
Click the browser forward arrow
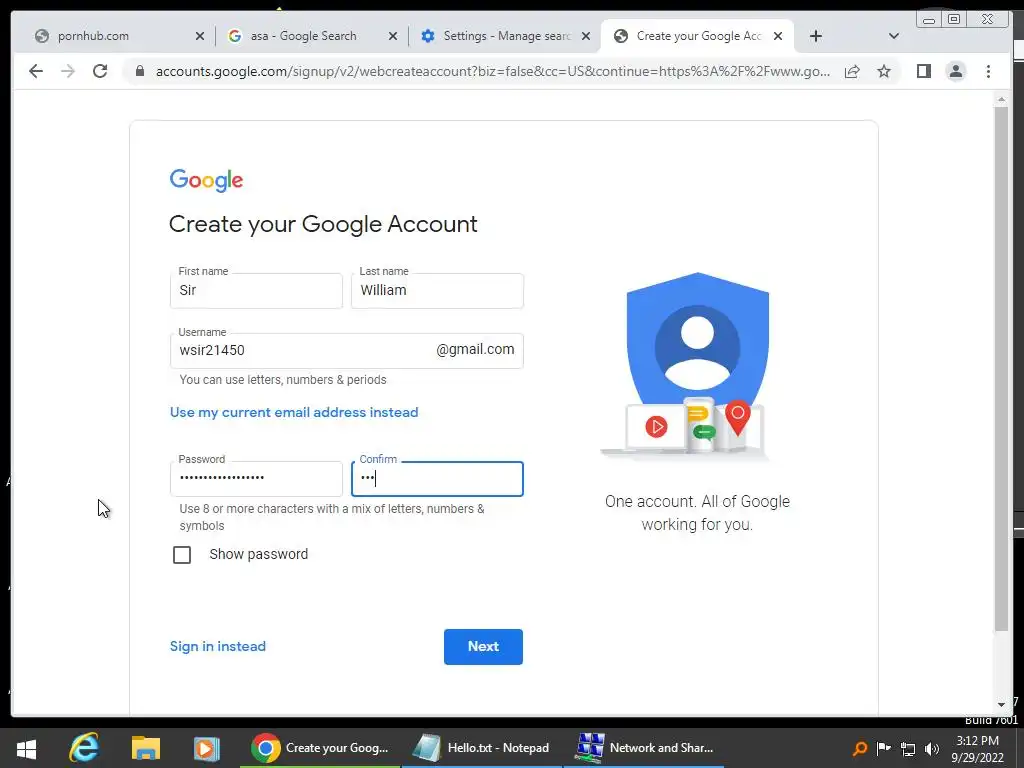[68, 71]
